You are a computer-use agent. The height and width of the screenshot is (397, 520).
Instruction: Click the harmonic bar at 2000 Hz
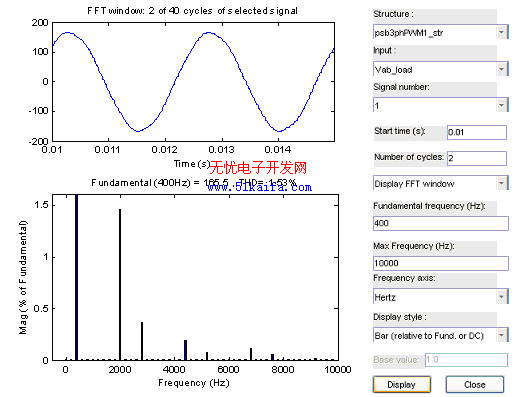(120, 285)
